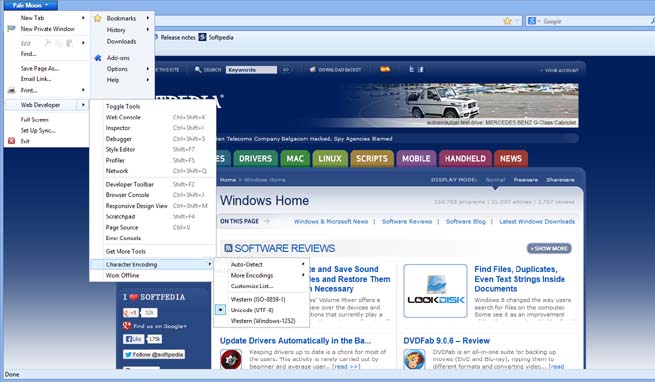The height and width of the screenshot is (382, 655).
Task: Switch display mode to Shareware
Action: pos(560,180)
